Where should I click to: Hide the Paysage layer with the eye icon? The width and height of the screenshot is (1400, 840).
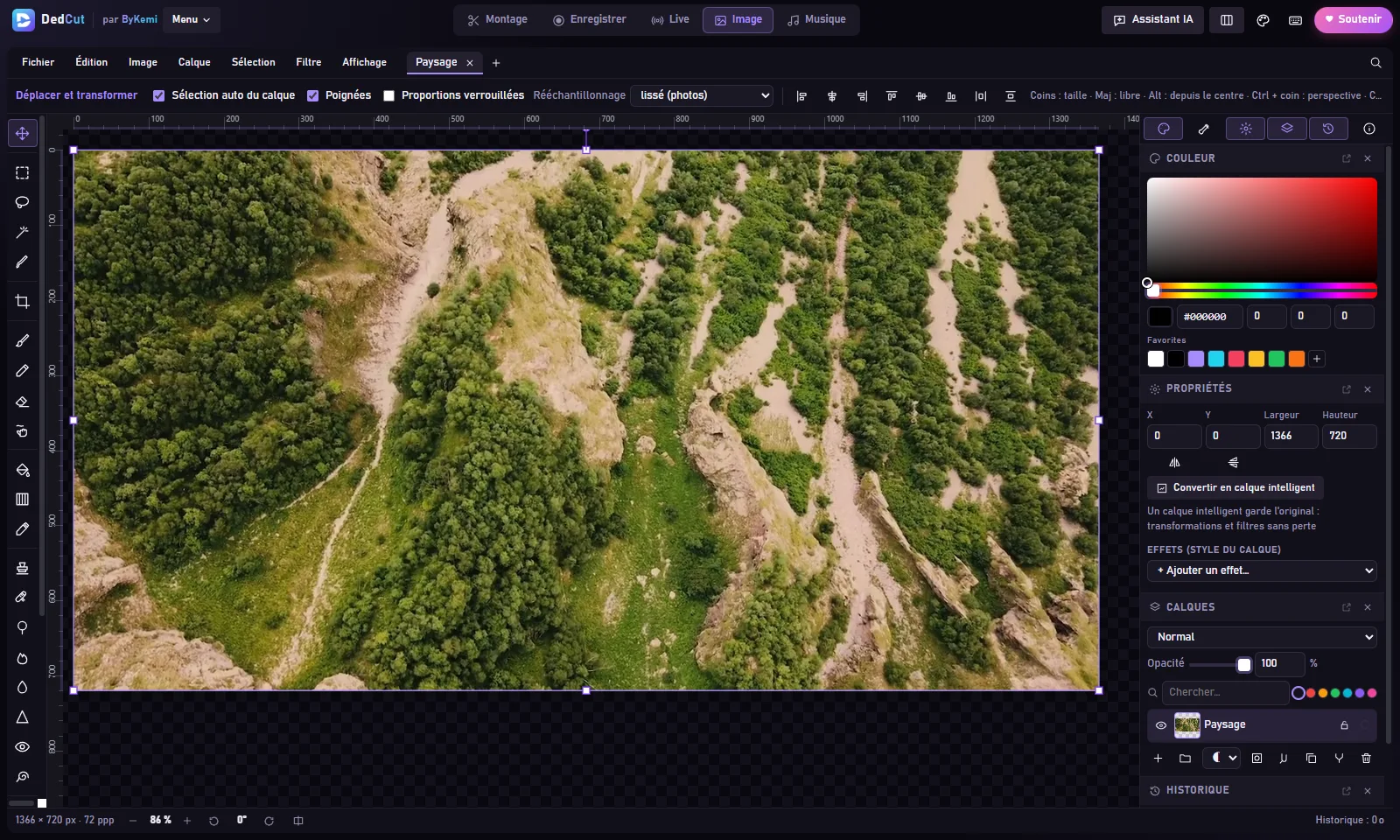tap(1161, 725)
